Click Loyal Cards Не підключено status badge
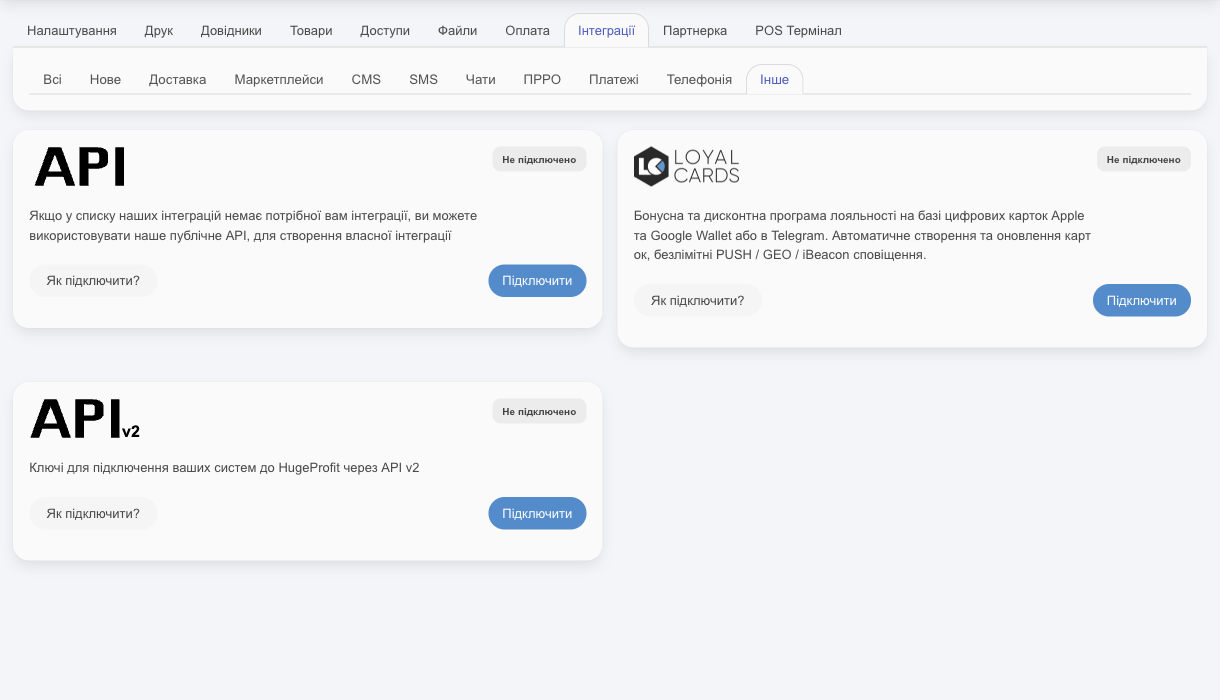1220x700 pixels. click(x=1144, y=159)
